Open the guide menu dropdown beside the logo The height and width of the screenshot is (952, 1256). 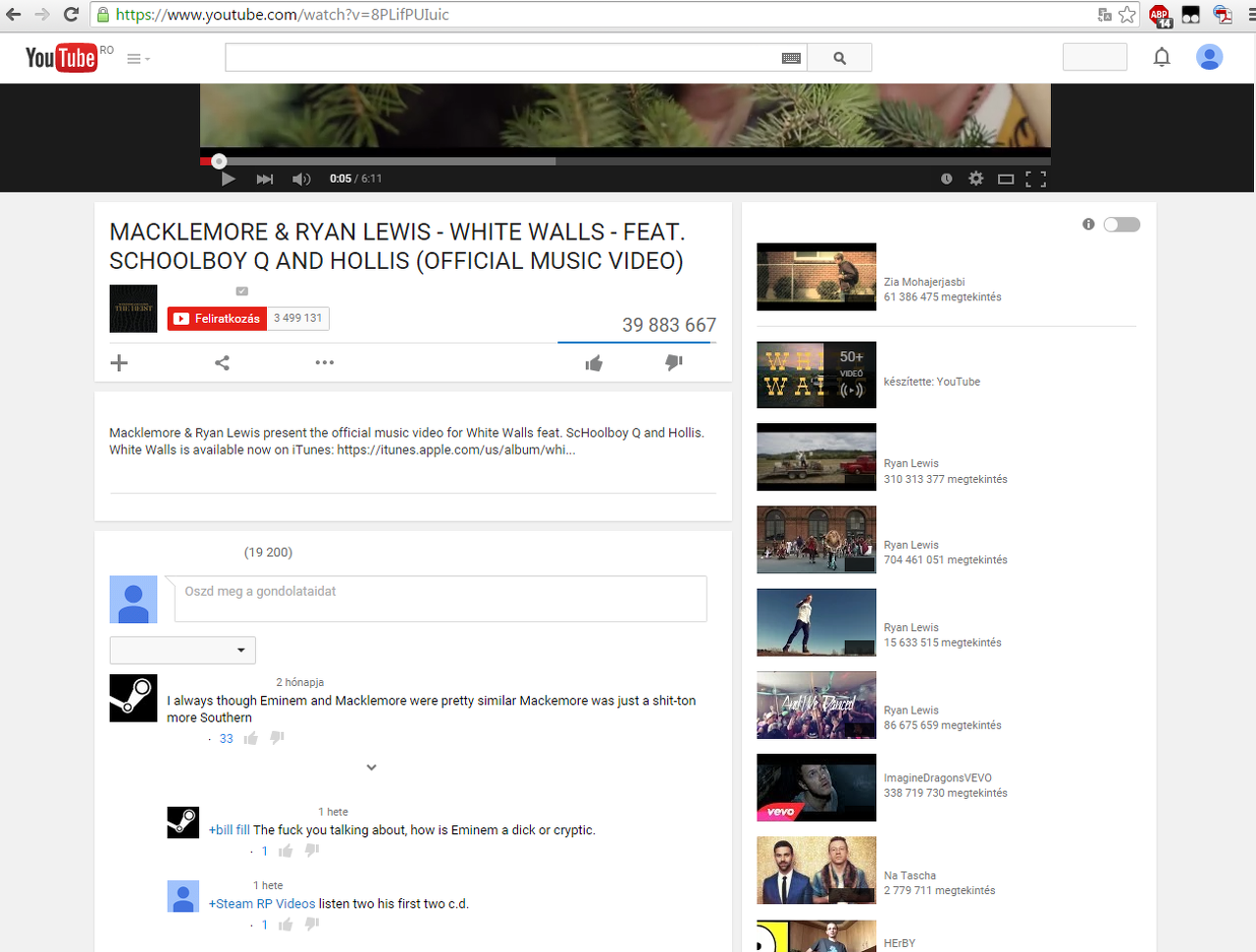(x=138, y=59)
